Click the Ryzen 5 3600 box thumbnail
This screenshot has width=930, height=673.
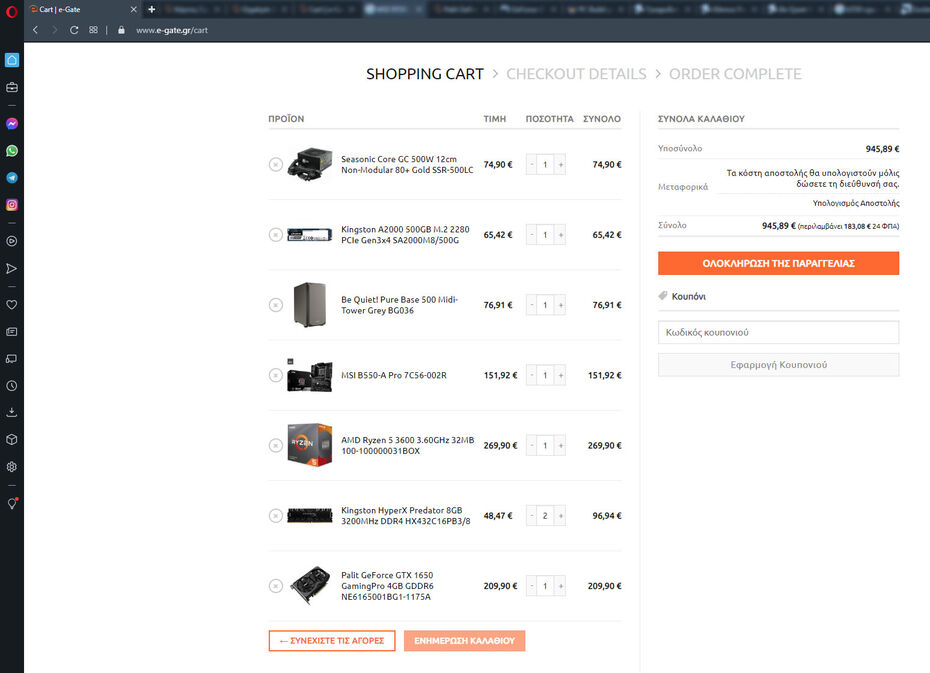(x=309, y=445)
